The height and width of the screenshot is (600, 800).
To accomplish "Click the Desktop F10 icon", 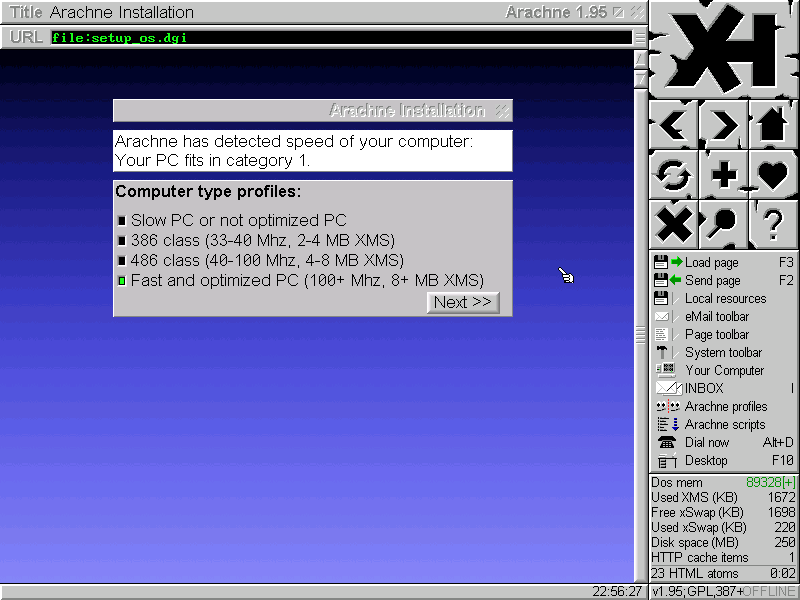I will click(667, 460).
